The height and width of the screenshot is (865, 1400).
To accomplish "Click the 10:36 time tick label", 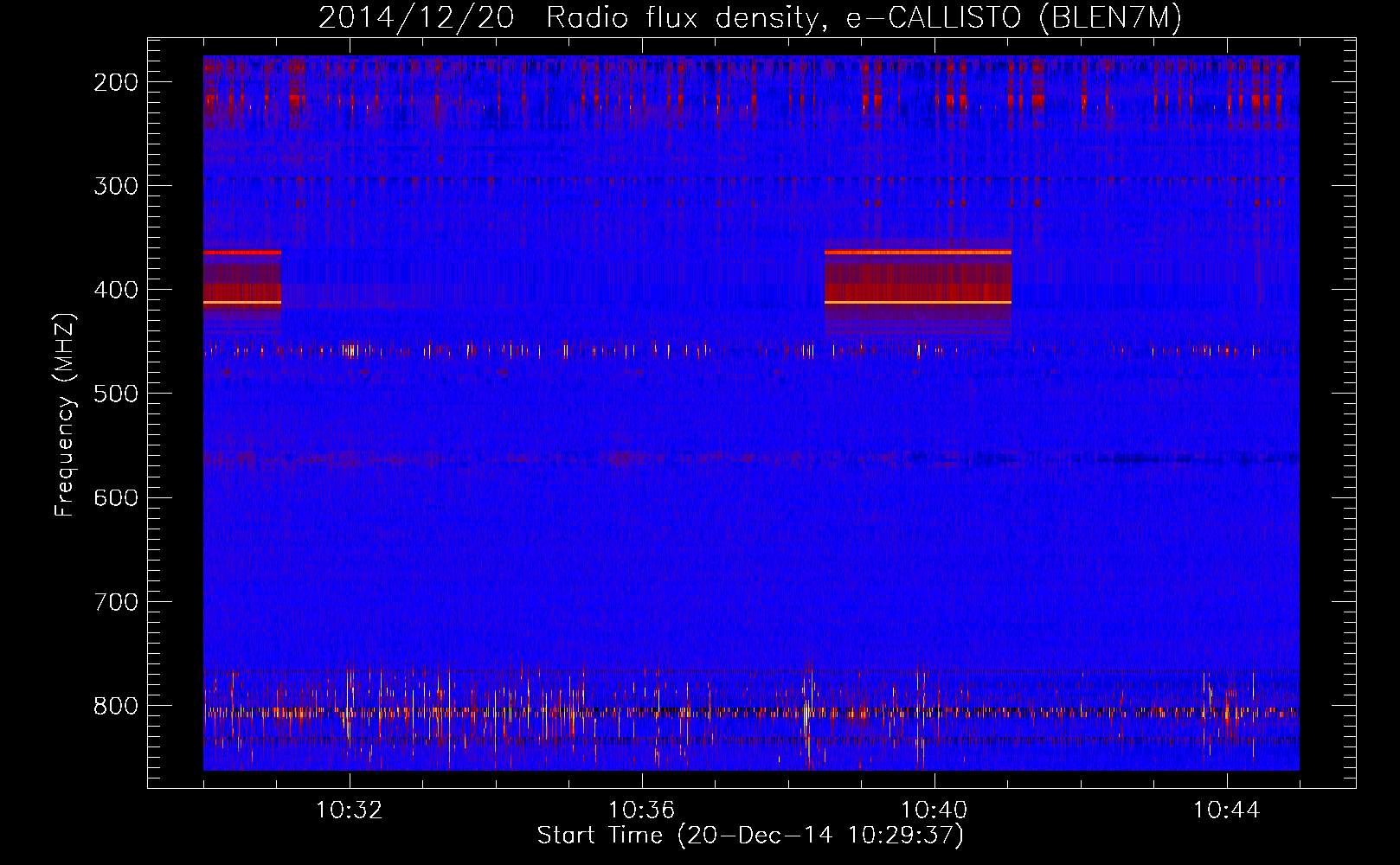I will coord(642,811).
